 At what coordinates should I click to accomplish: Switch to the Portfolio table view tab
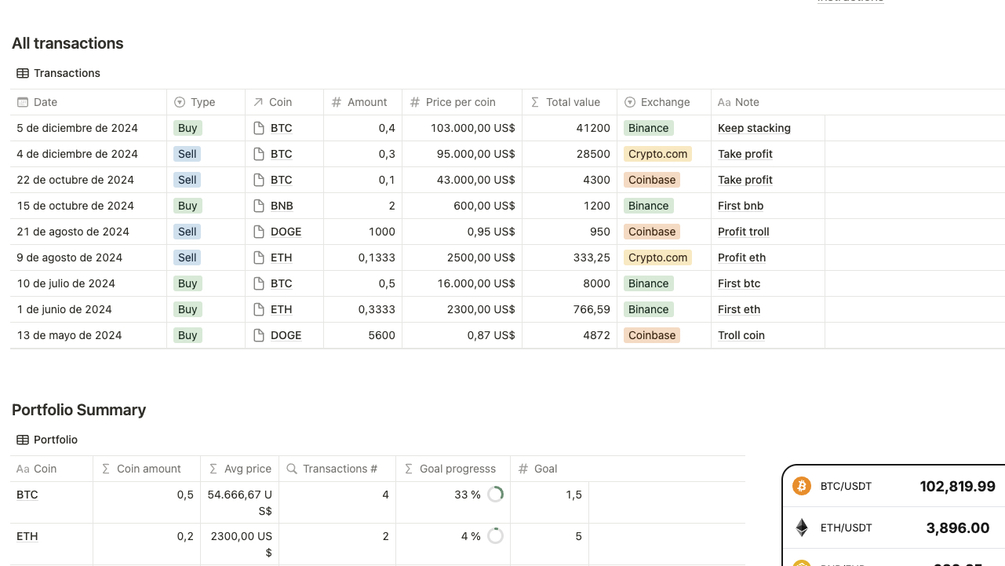click(x=55, y=440)
